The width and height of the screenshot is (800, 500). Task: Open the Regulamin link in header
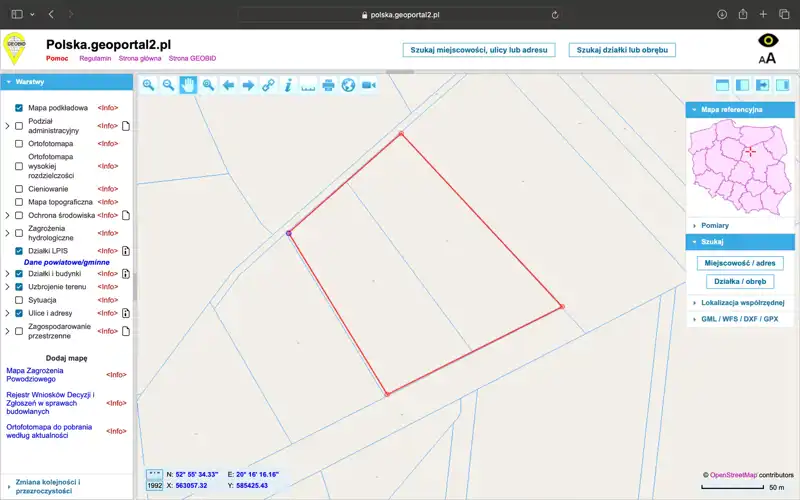click(95, 59)
